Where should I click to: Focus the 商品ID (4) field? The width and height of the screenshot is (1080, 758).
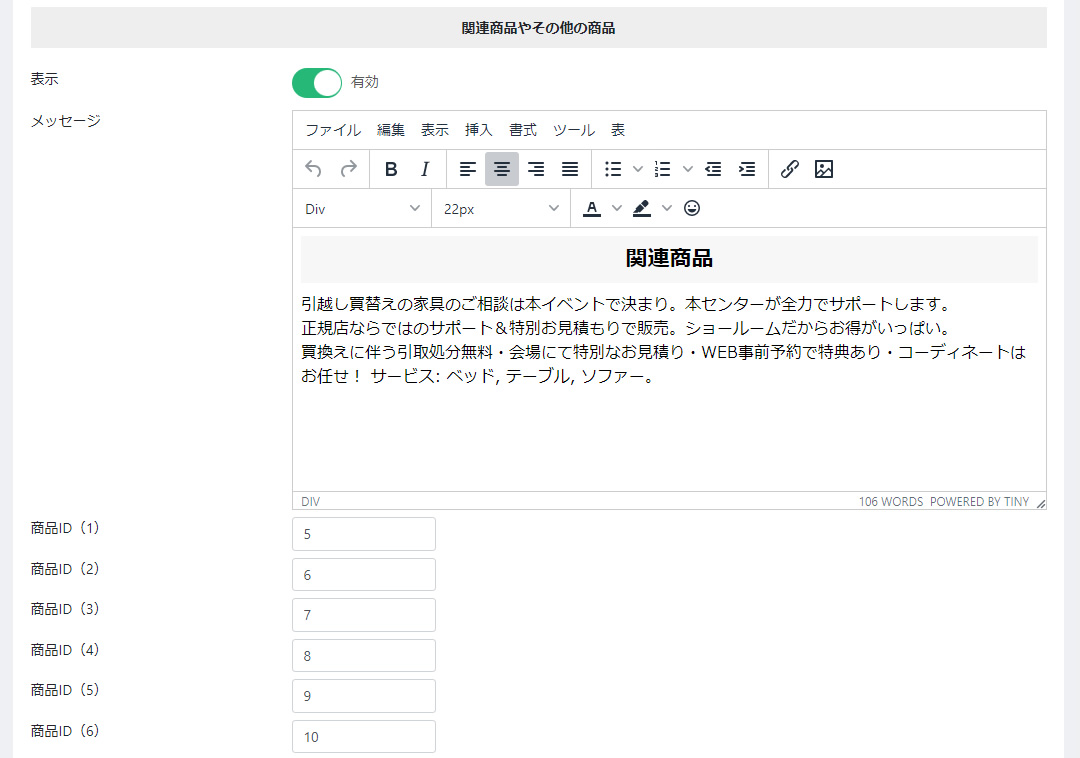[x=364, y=655]
